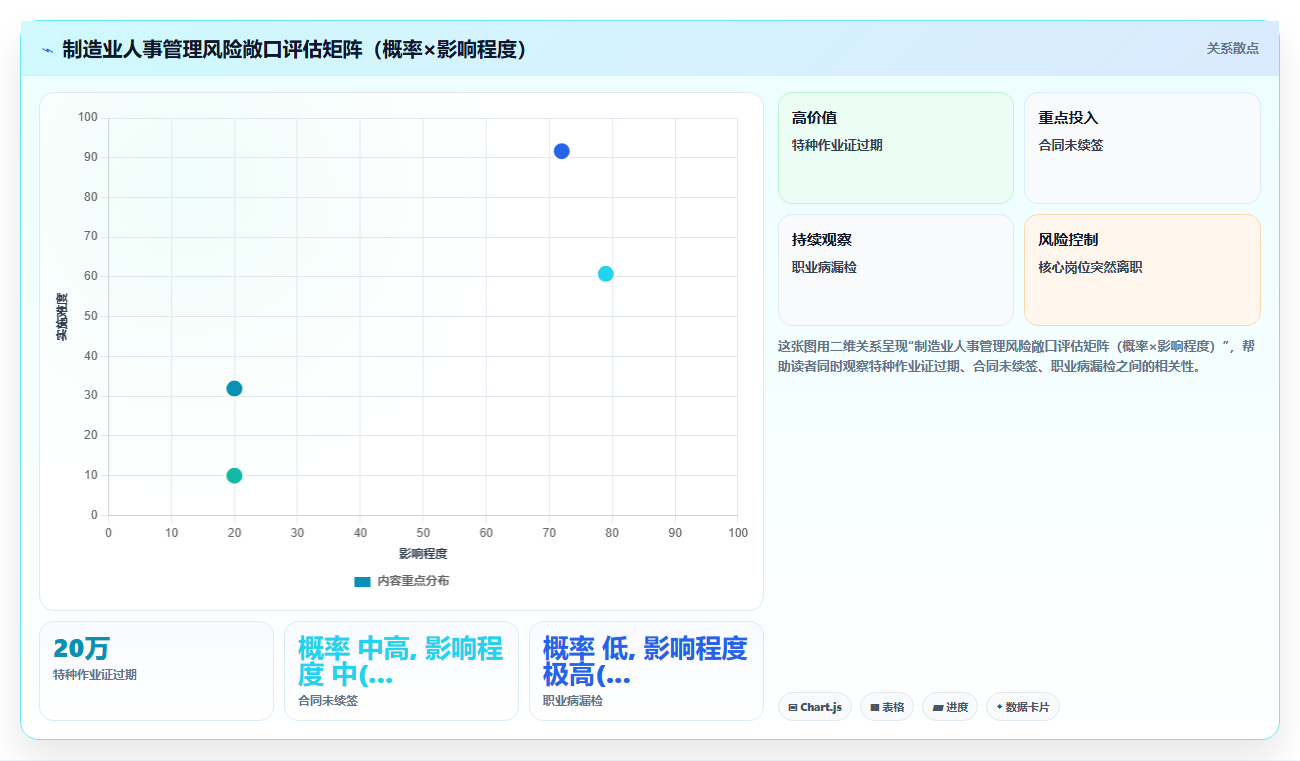This screenshot has height=761, width=1300.
Task: Click the chart title 制造业人事管理风险敞口评估矩阵
Action: tap(295, 49)
